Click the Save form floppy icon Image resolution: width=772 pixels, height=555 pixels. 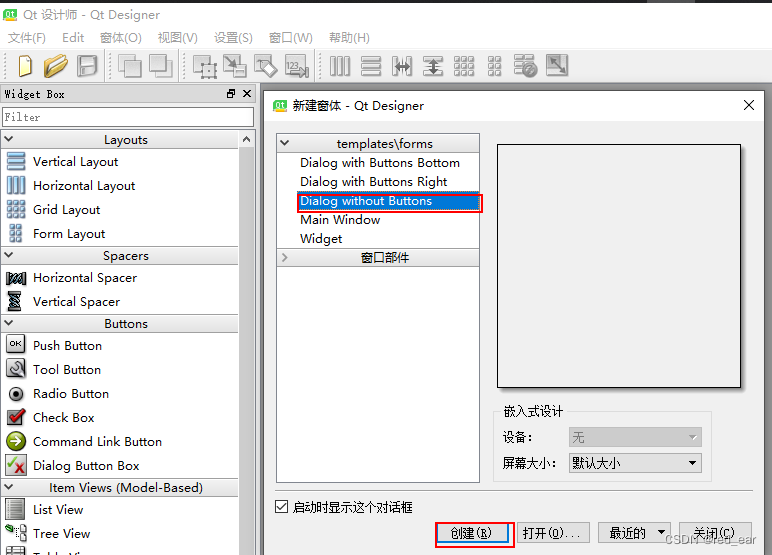pos(87,66)
